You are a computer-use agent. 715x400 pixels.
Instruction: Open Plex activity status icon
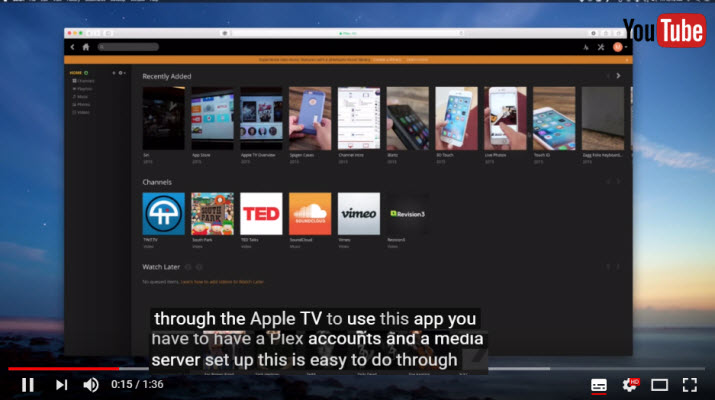coord(586,47)
